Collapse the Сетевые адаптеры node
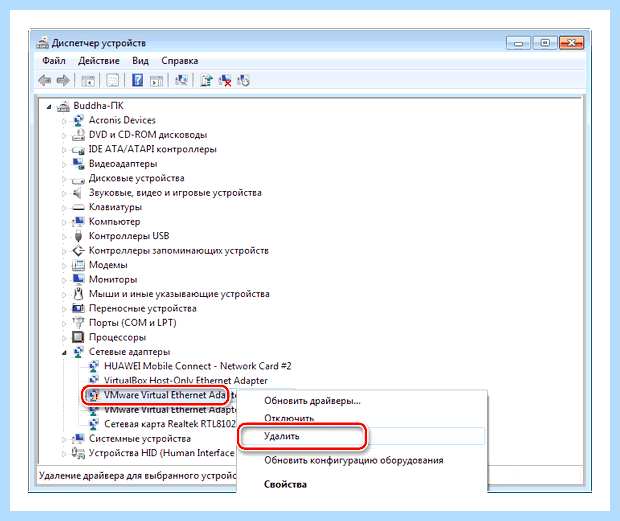The width and height of the screenshot is (620, 521). [64, 353]
